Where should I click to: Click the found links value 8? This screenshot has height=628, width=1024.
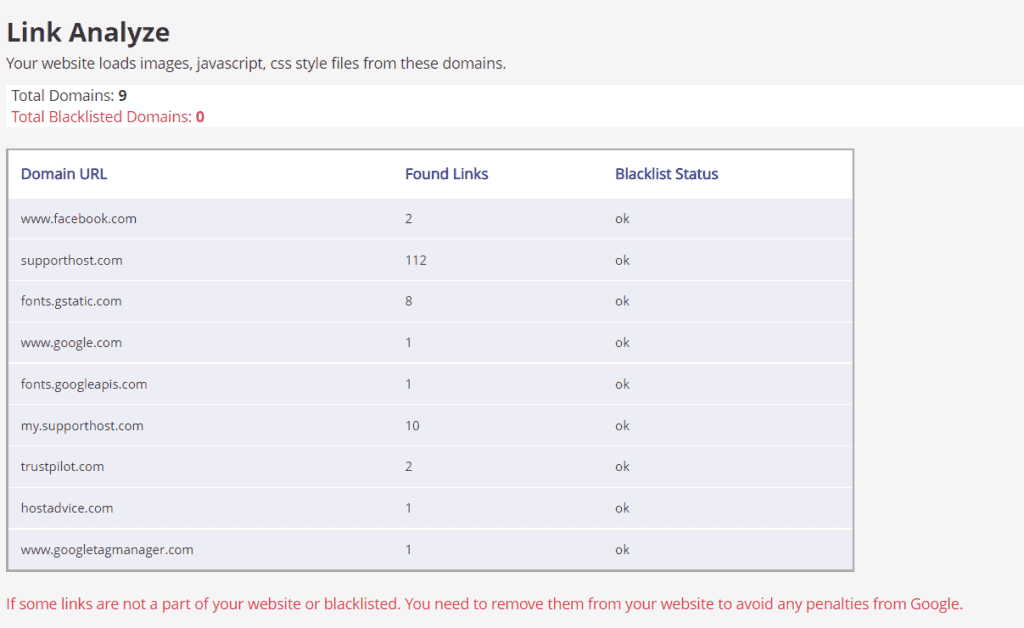coord(409,301)
